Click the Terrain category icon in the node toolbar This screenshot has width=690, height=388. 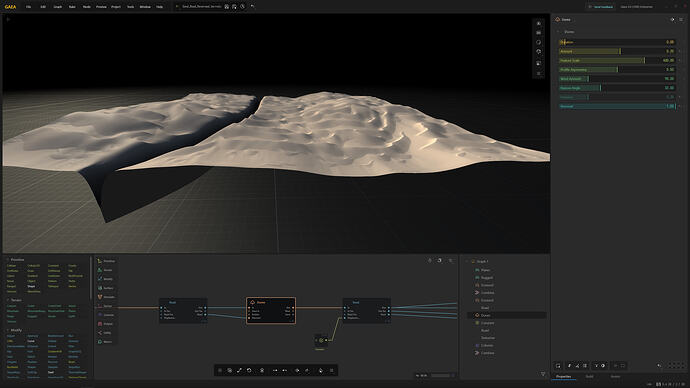(100, 270)
